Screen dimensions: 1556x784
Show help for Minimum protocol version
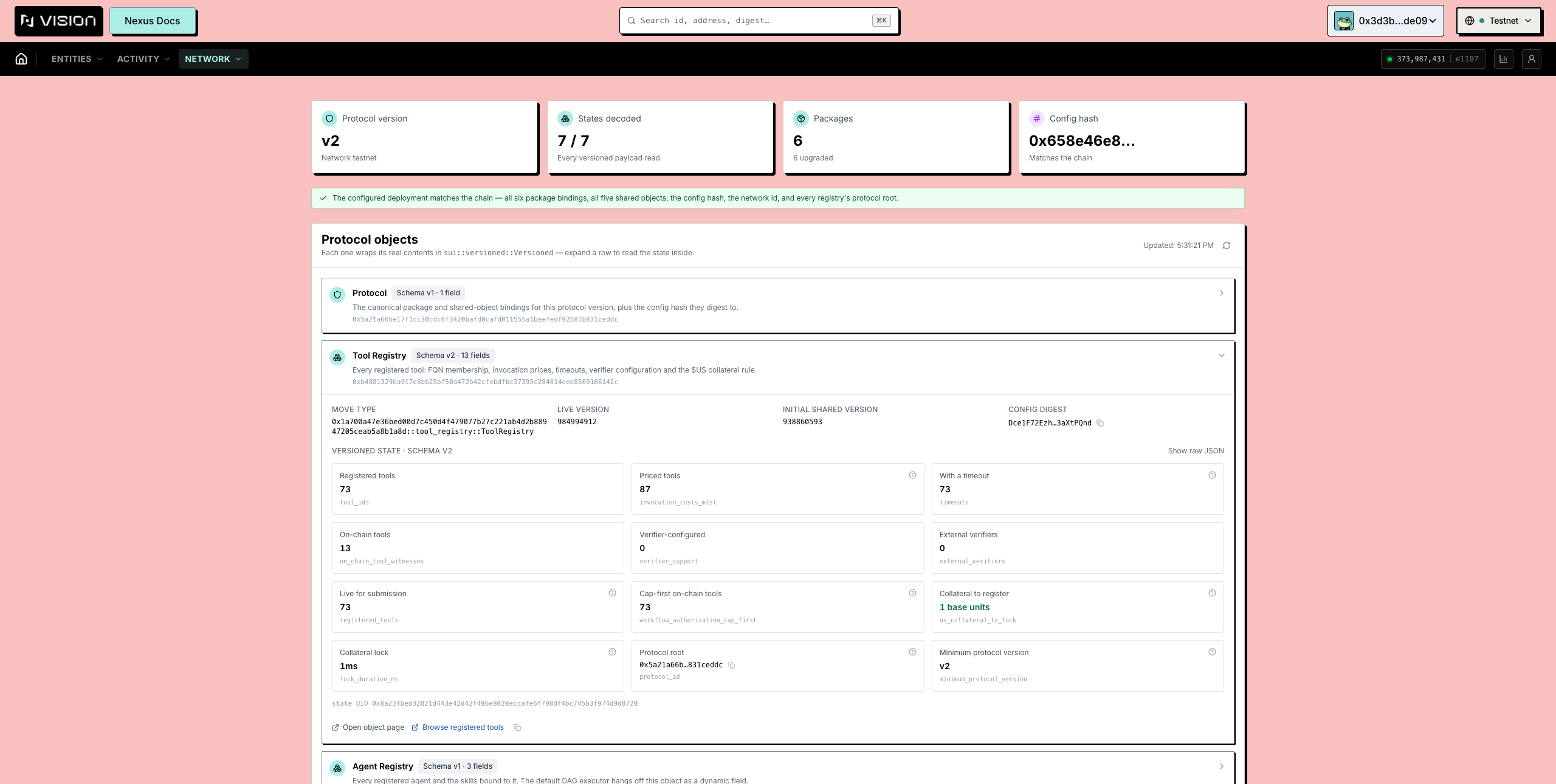[1212, 652]
